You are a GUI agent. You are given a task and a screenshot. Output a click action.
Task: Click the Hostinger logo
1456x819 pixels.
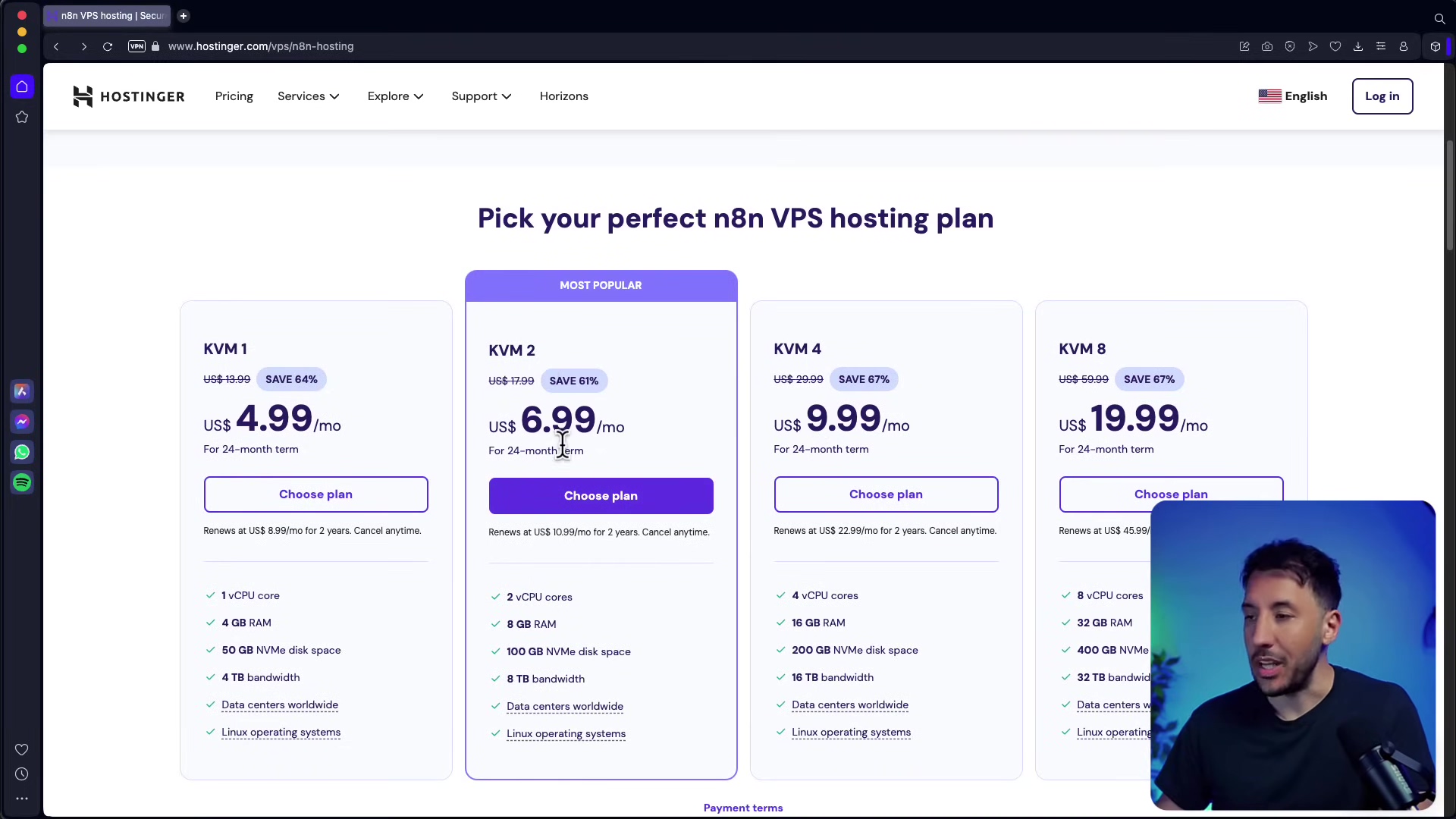pyautogui.click(x=129, y=96)
